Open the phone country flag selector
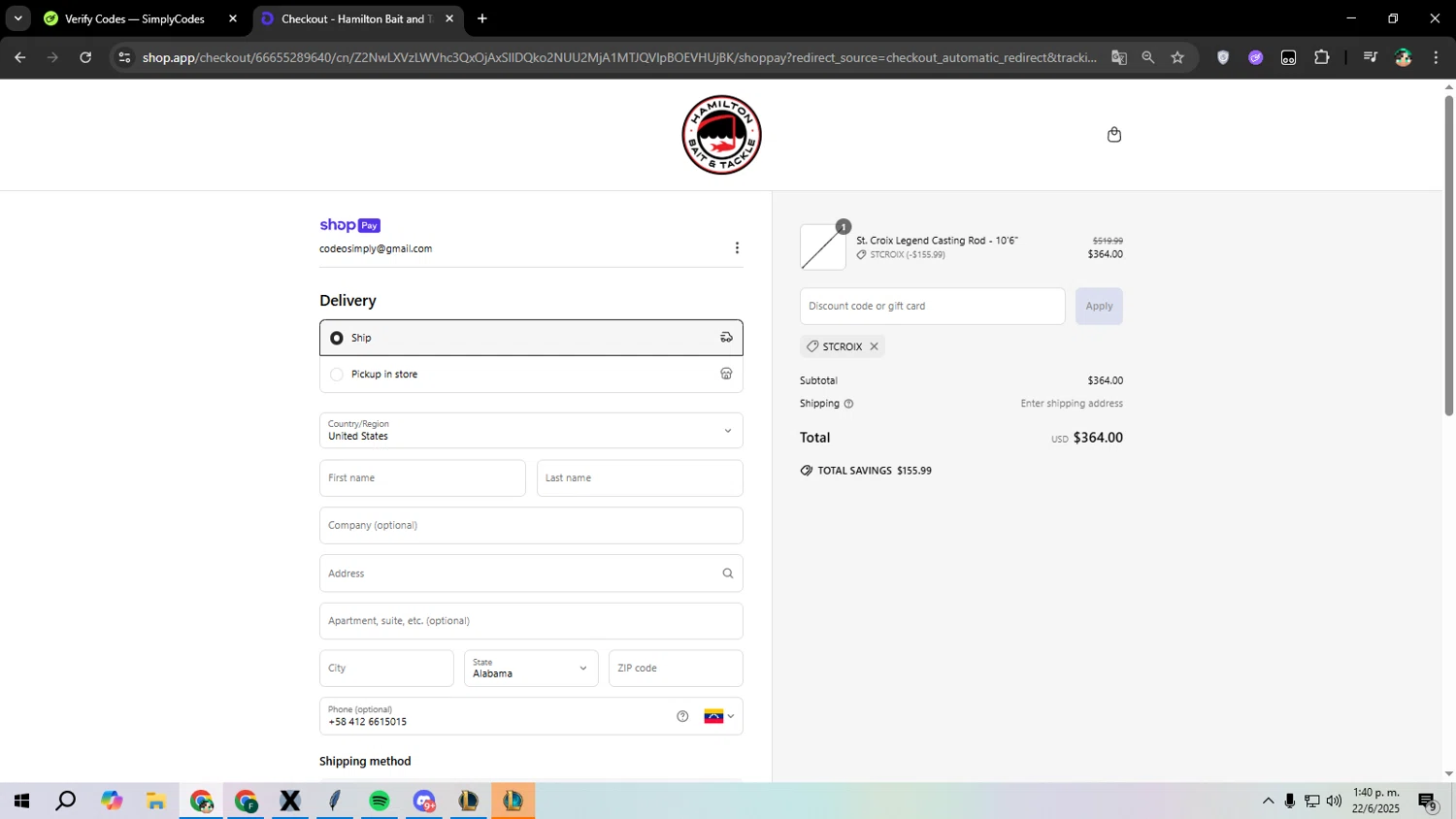1456x819 pixels. pos(718,716)
